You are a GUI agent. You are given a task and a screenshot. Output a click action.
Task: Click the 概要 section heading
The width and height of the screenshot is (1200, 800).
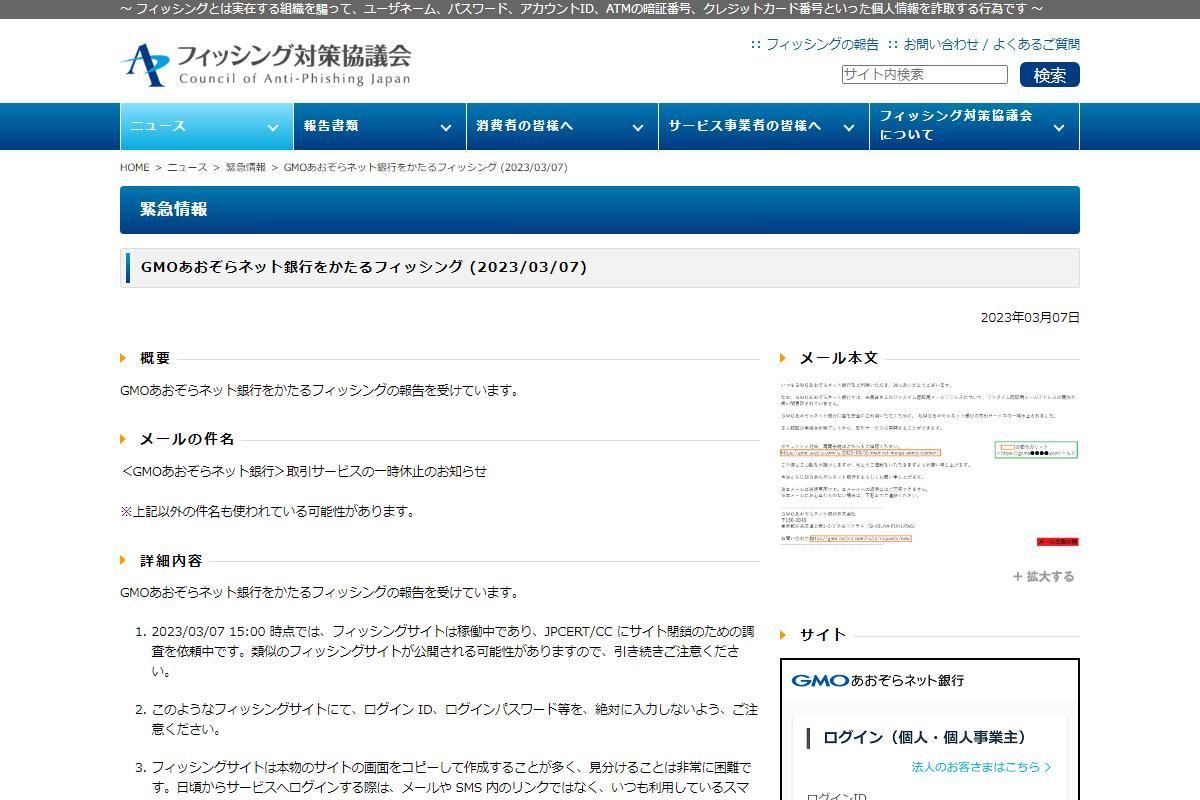155,358
